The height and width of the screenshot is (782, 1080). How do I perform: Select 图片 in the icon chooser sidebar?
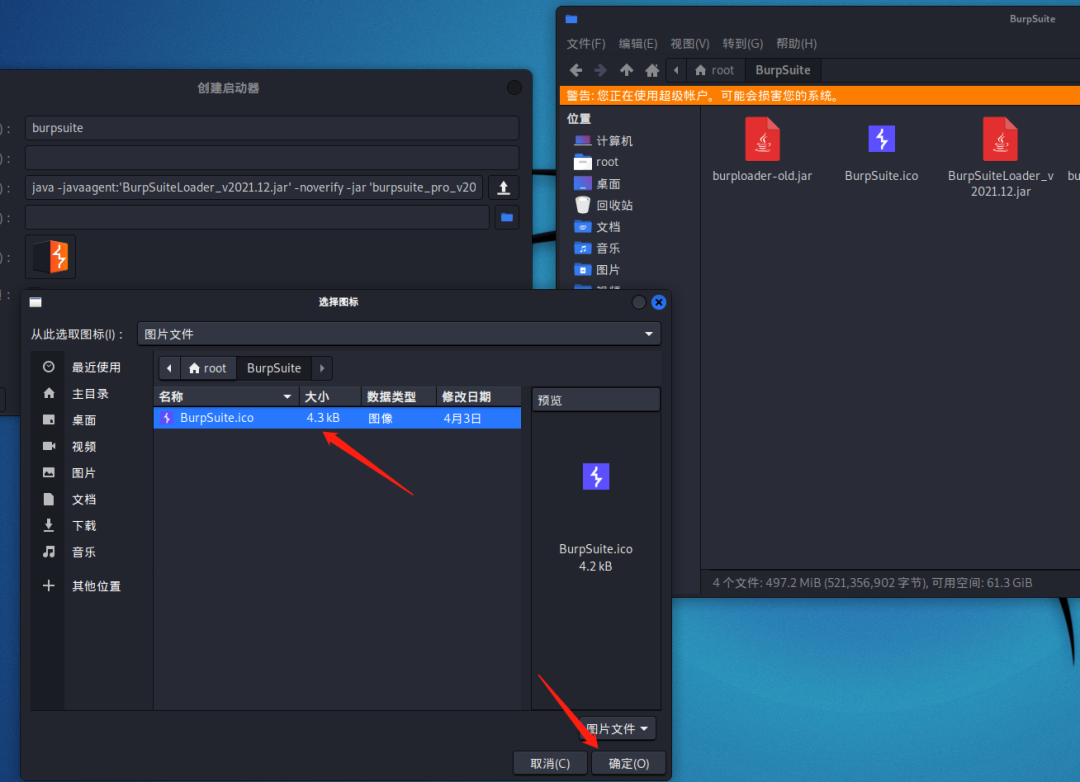pos(90,473)
